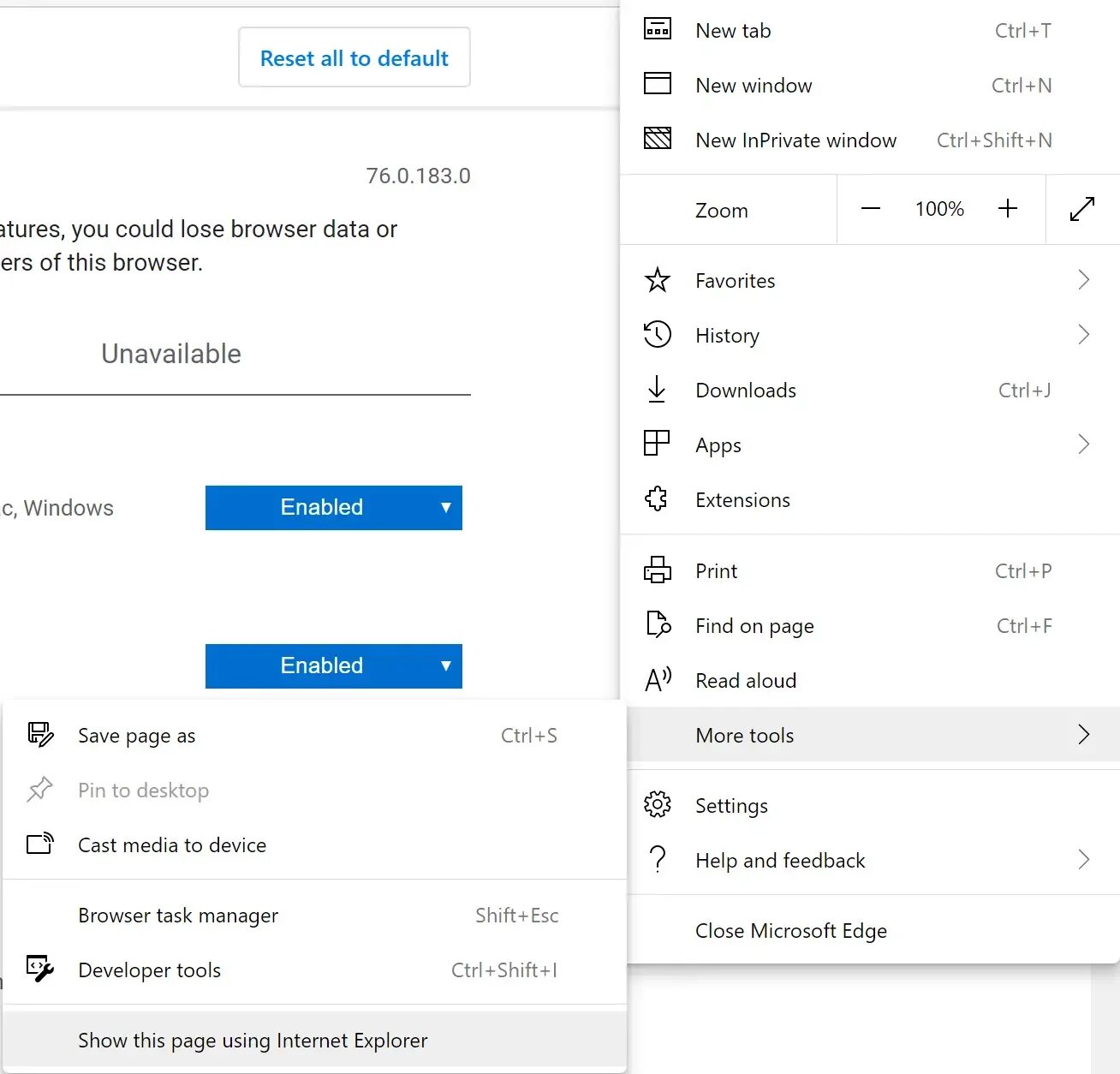Image resolution: width=1120 pixels, height=1074 pixels.
Task: Enter full screen with the zoom expand icon
Action: click(1082, 209)
